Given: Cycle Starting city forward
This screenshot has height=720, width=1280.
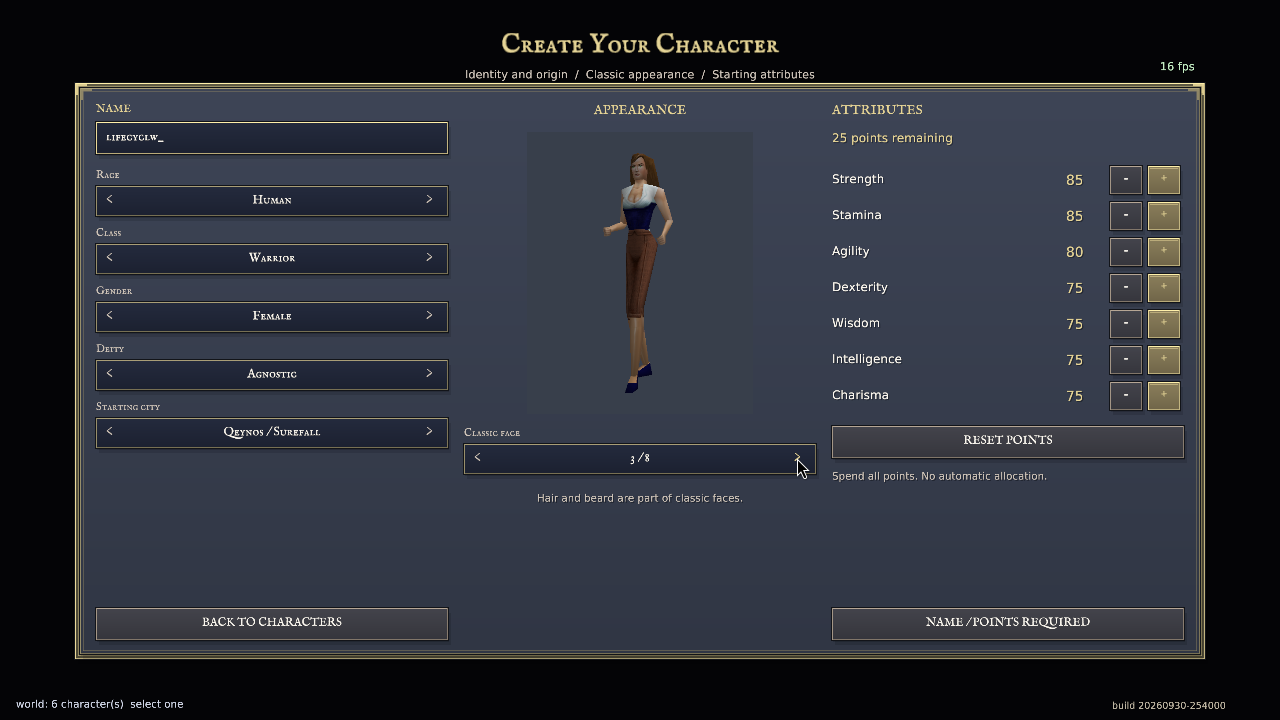Looking at the screenshot, I should (429, 432).
